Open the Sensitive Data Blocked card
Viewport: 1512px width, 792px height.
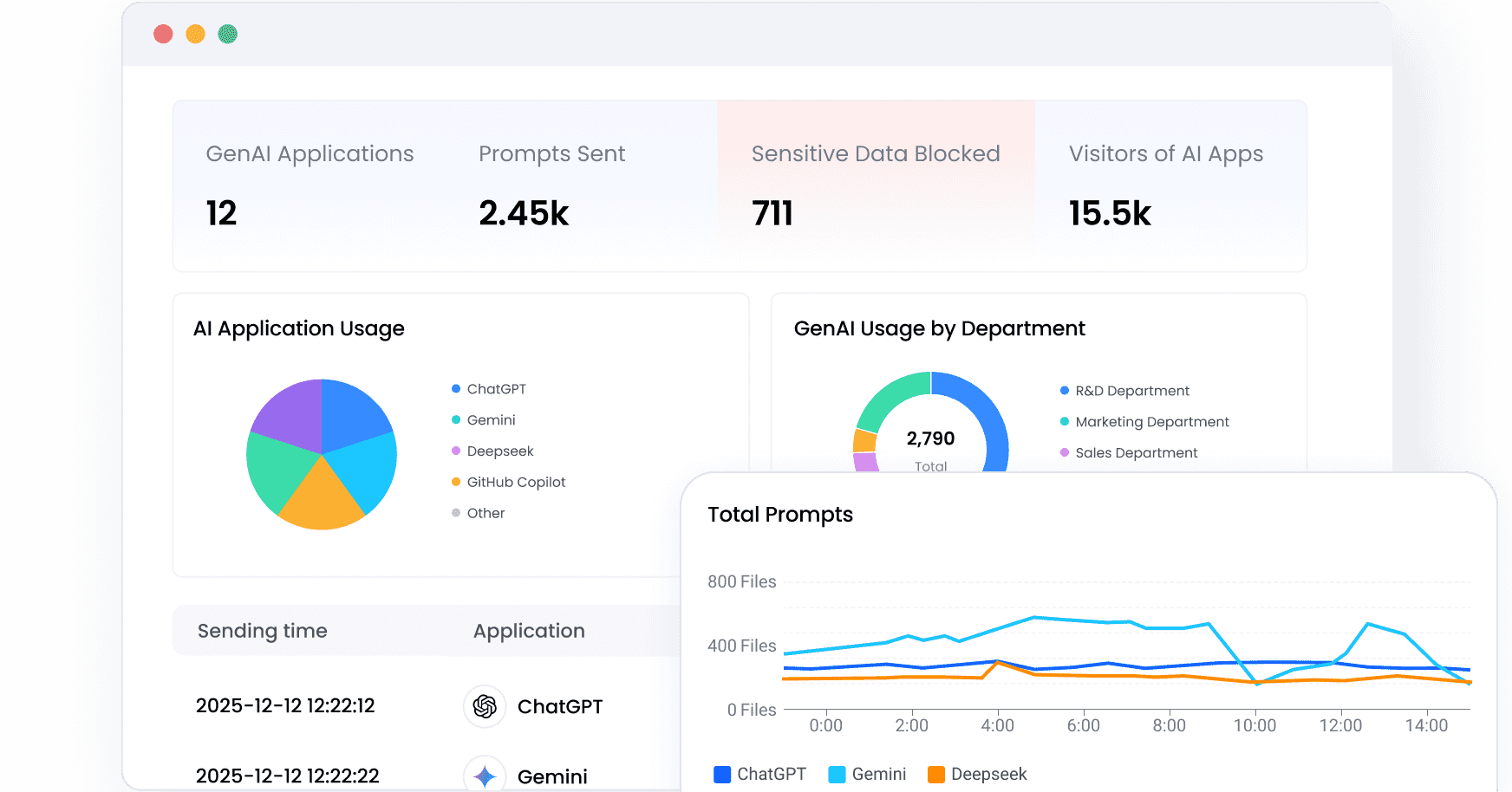[876, 185]
